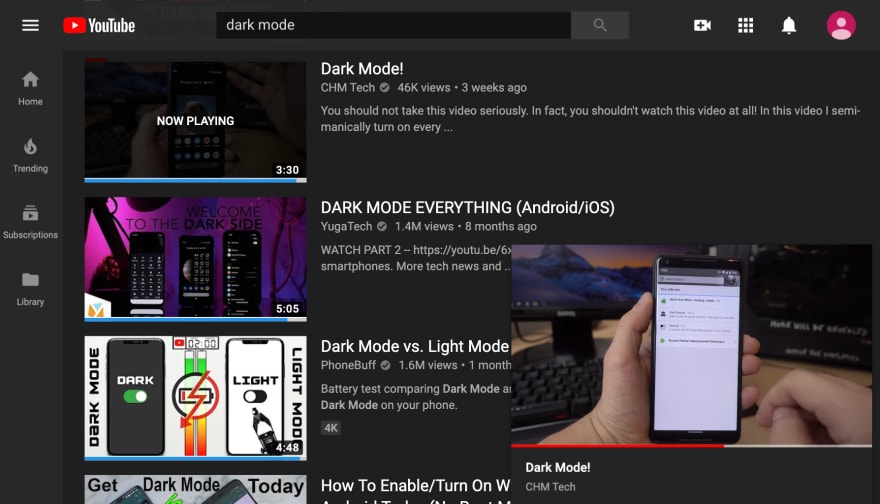Click the 3:30 duration badge
Image resolution: width=880 pixels, height=504 pixels.
[x=287, y=170]
